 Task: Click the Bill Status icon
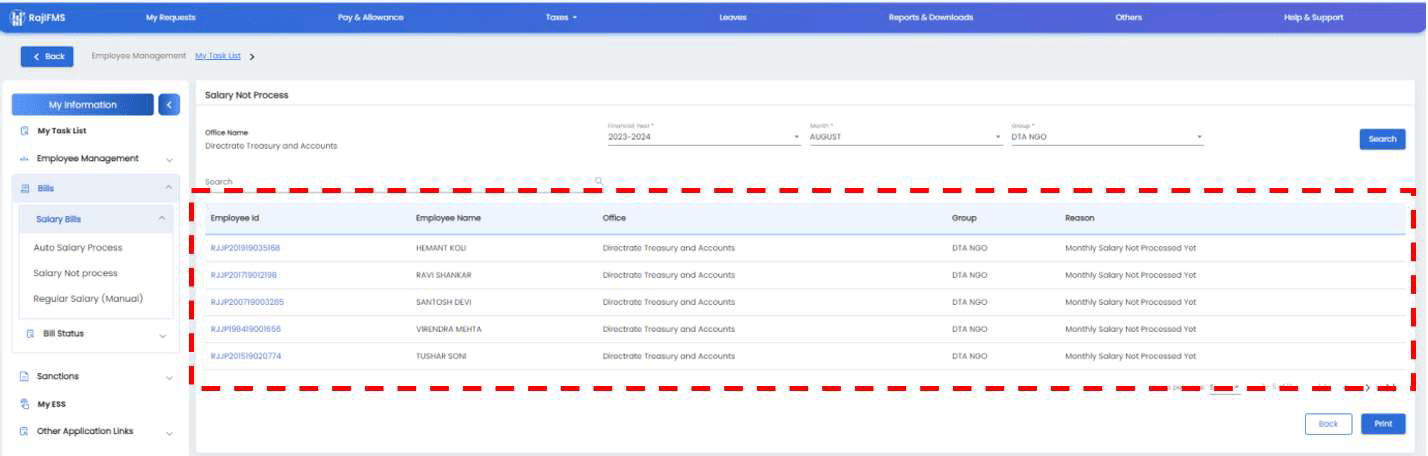tap(31, 334)
